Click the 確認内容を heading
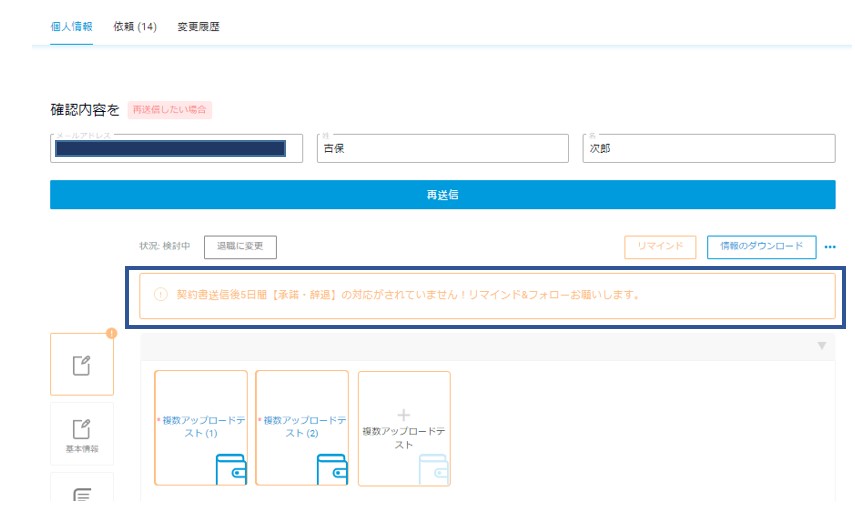 pos(85,110)
